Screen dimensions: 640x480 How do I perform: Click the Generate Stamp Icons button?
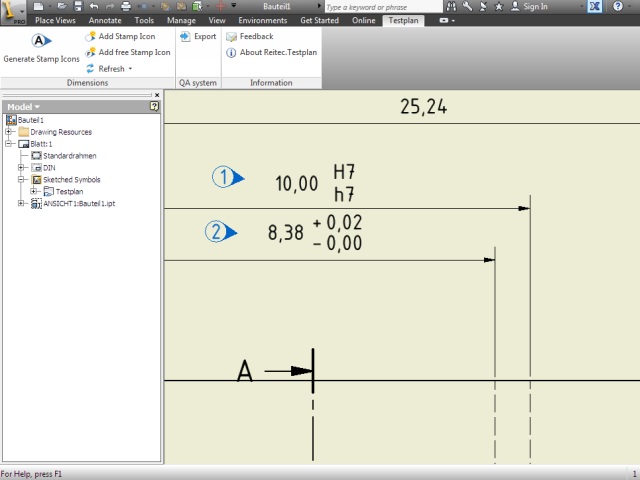tap(41, 48)
